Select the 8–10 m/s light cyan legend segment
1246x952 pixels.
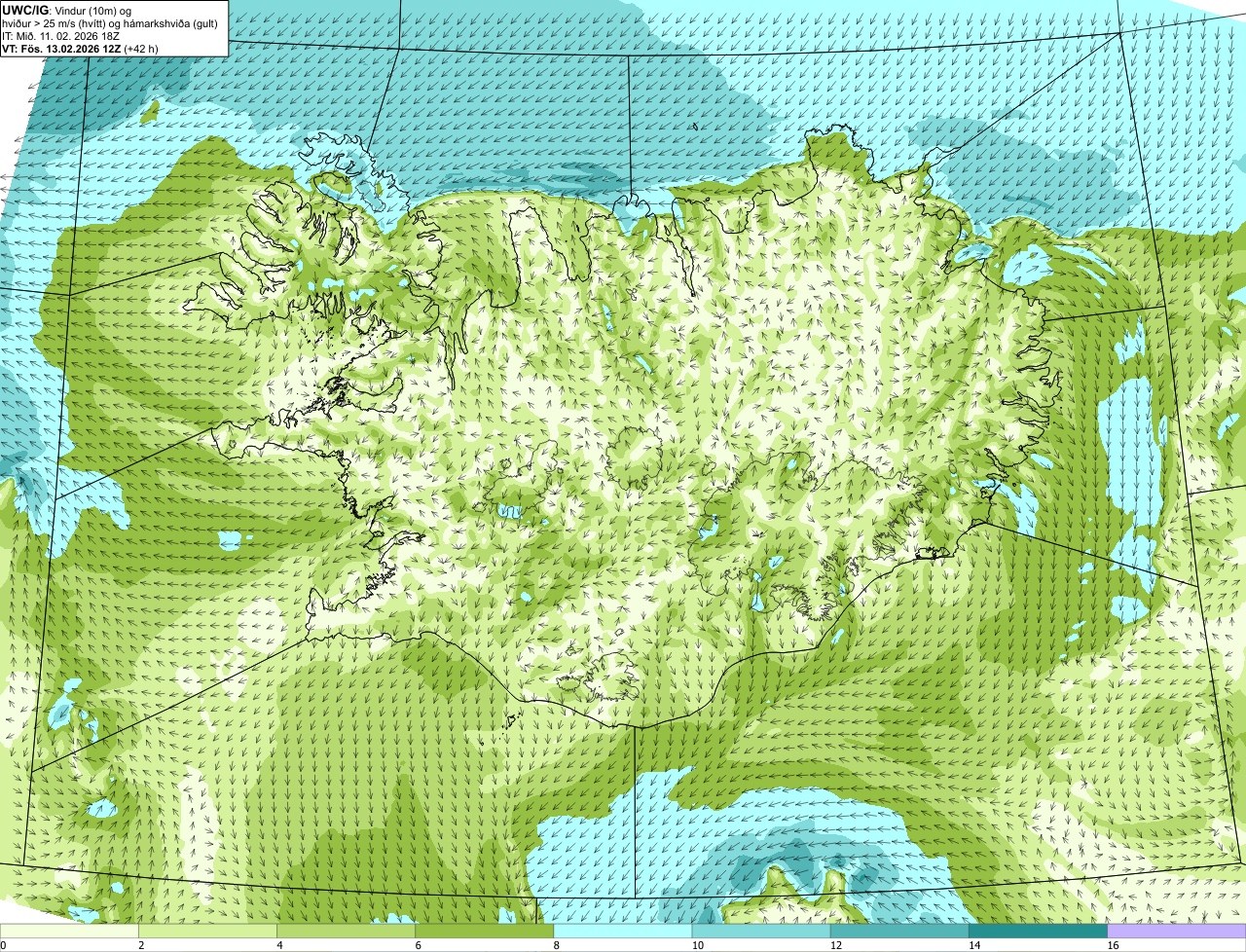[623, 932]
